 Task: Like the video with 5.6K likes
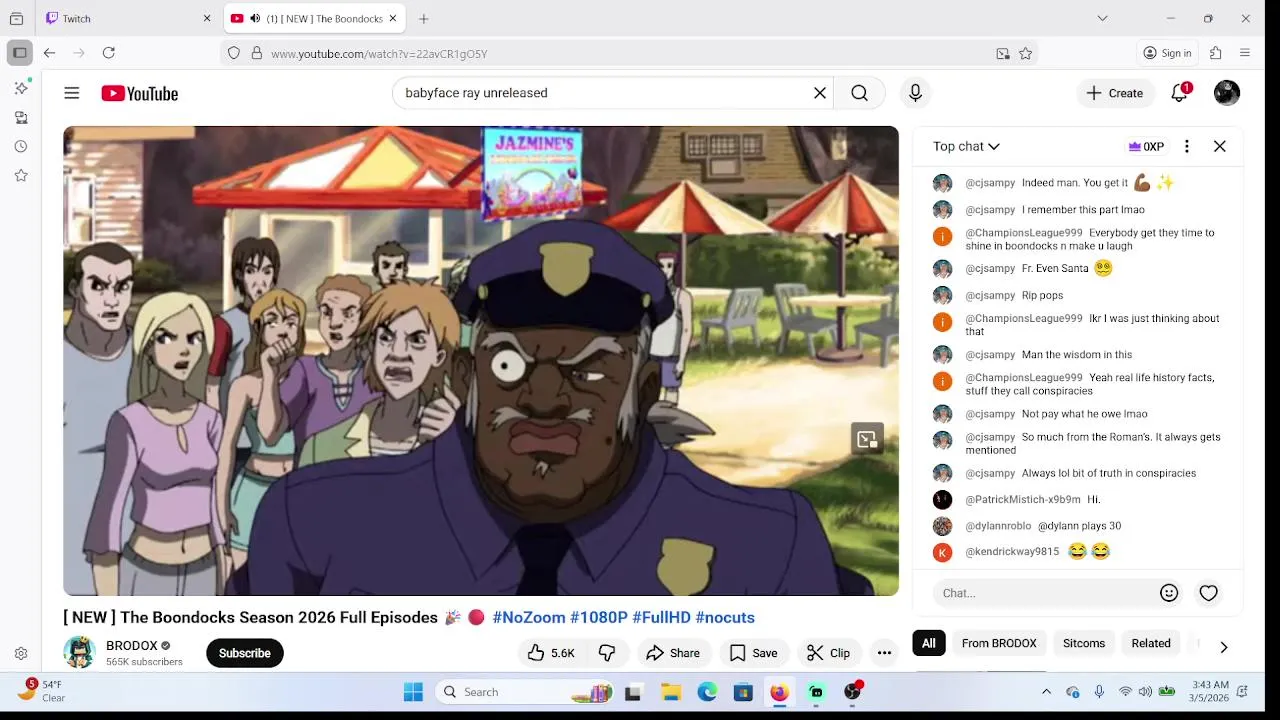point(551,653)
